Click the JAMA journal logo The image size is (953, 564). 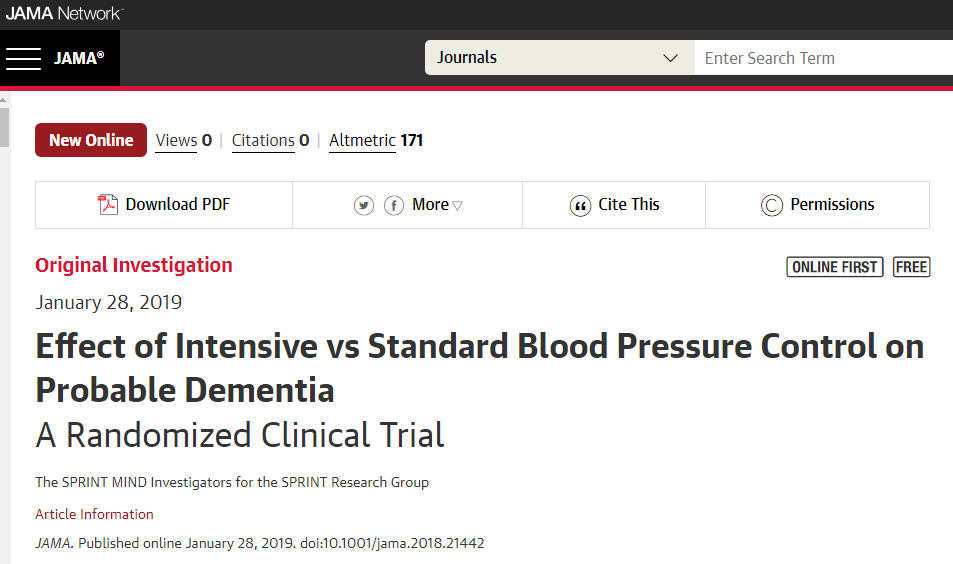point(79,58)
